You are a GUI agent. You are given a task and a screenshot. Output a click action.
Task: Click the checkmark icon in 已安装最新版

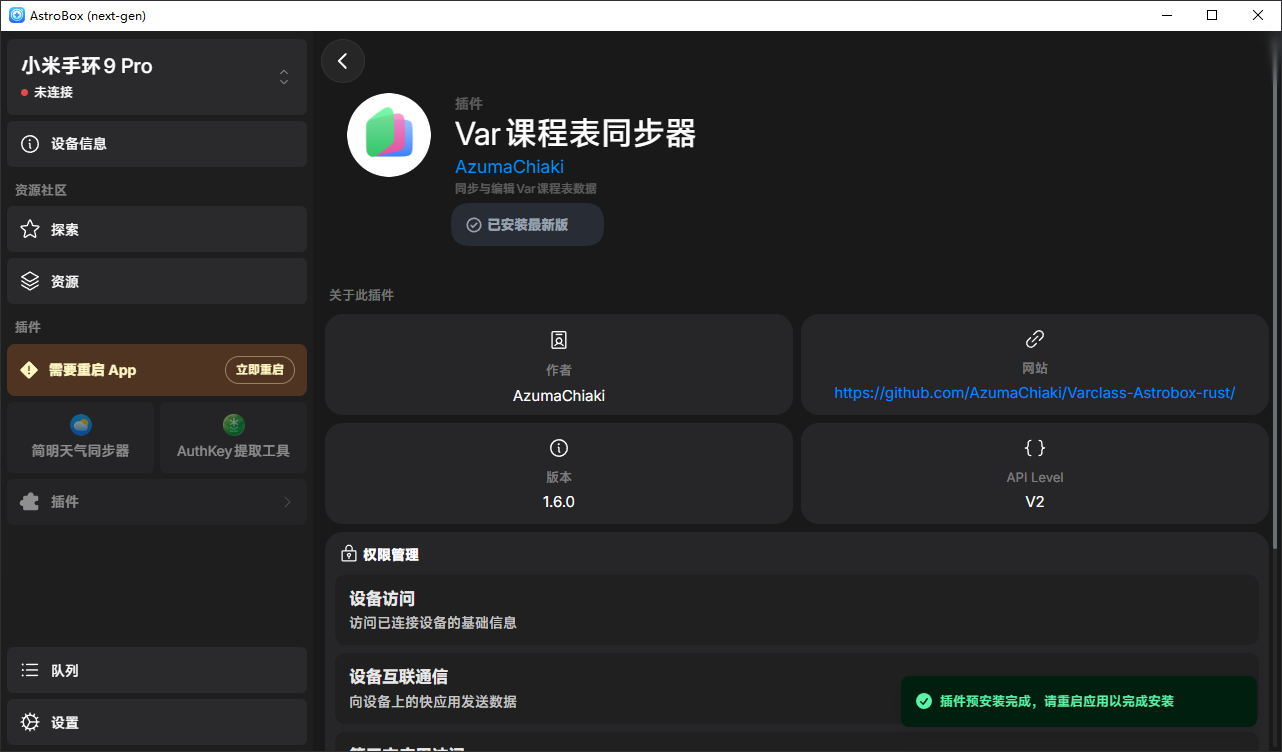click(x=474, y=225)
